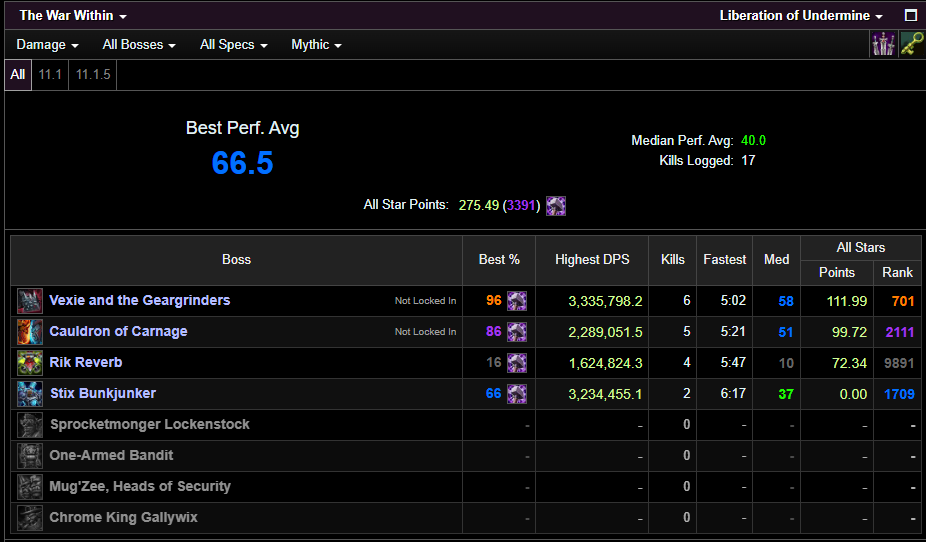Viewport: 926px width, 542px height.
Task: Click Vexie fastest kill 5:02
Action: [x=733, y=301]
